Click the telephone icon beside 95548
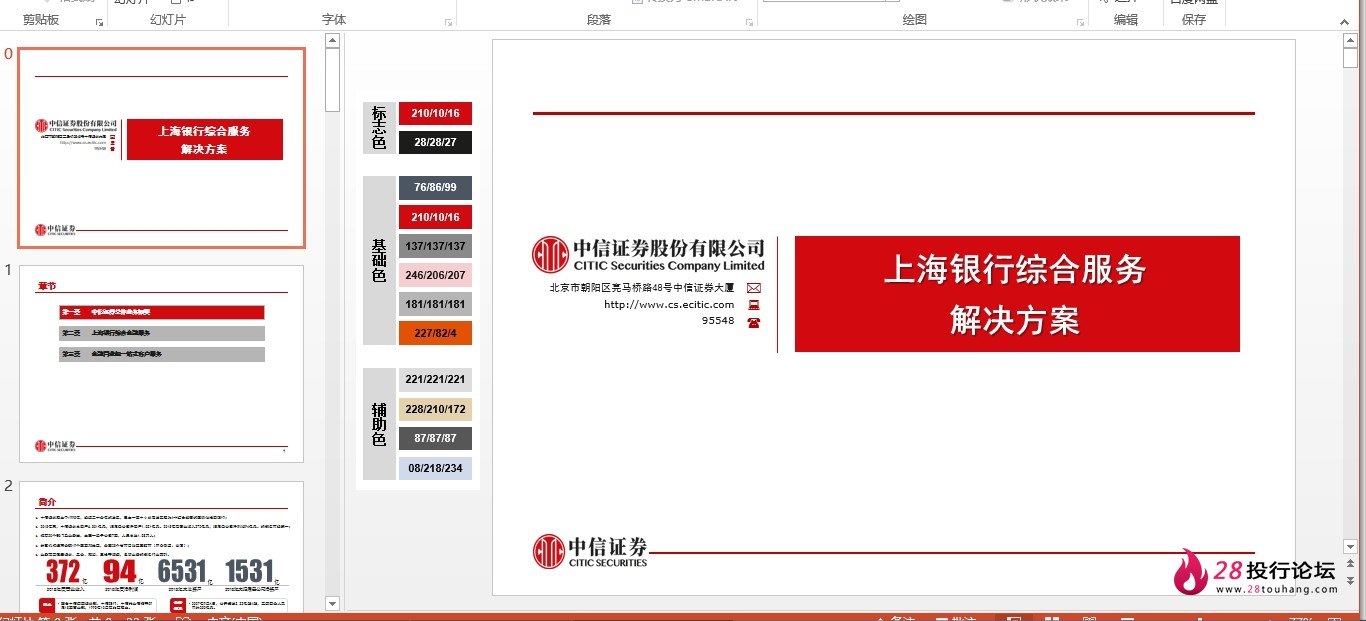The image size is (1366, 621). click(x=754, y=322)
